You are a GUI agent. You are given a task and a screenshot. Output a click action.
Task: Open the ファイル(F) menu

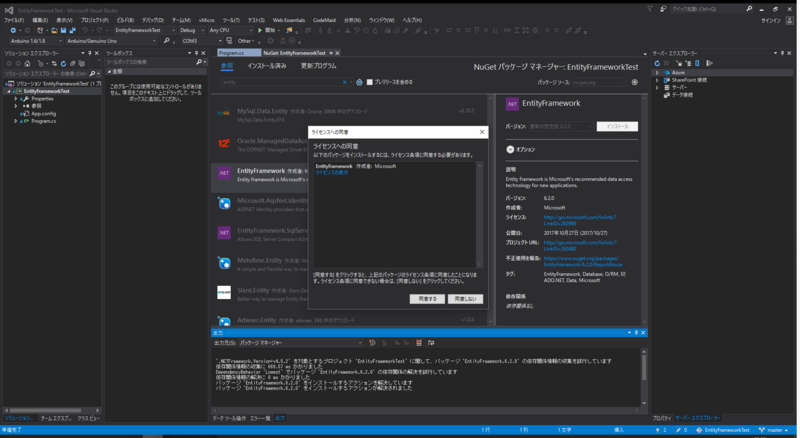[14, 20]
